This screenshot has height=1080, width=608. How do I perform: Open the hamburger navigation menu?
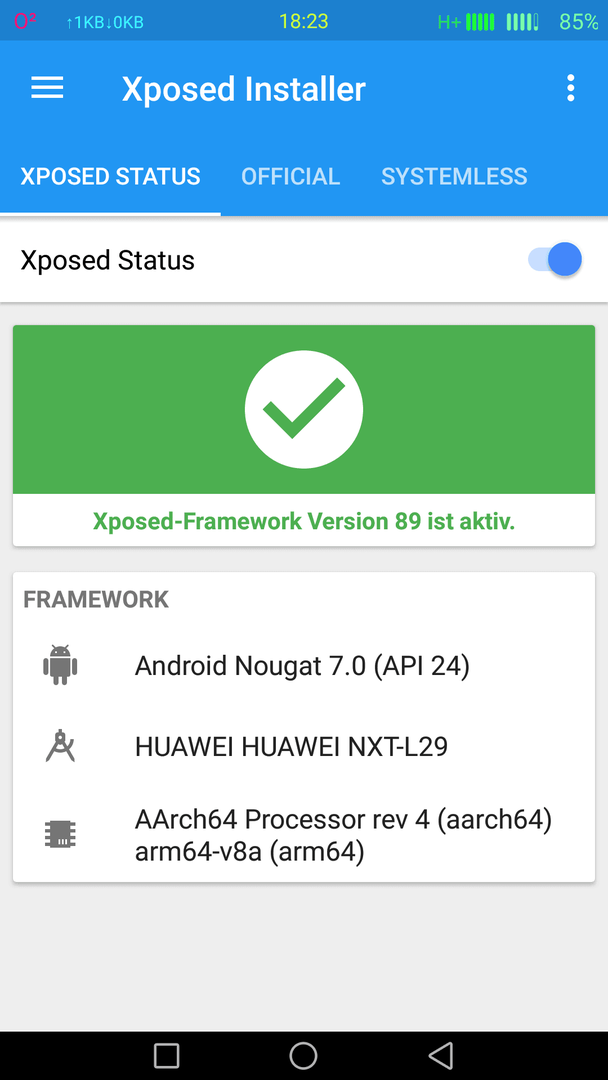48,88
